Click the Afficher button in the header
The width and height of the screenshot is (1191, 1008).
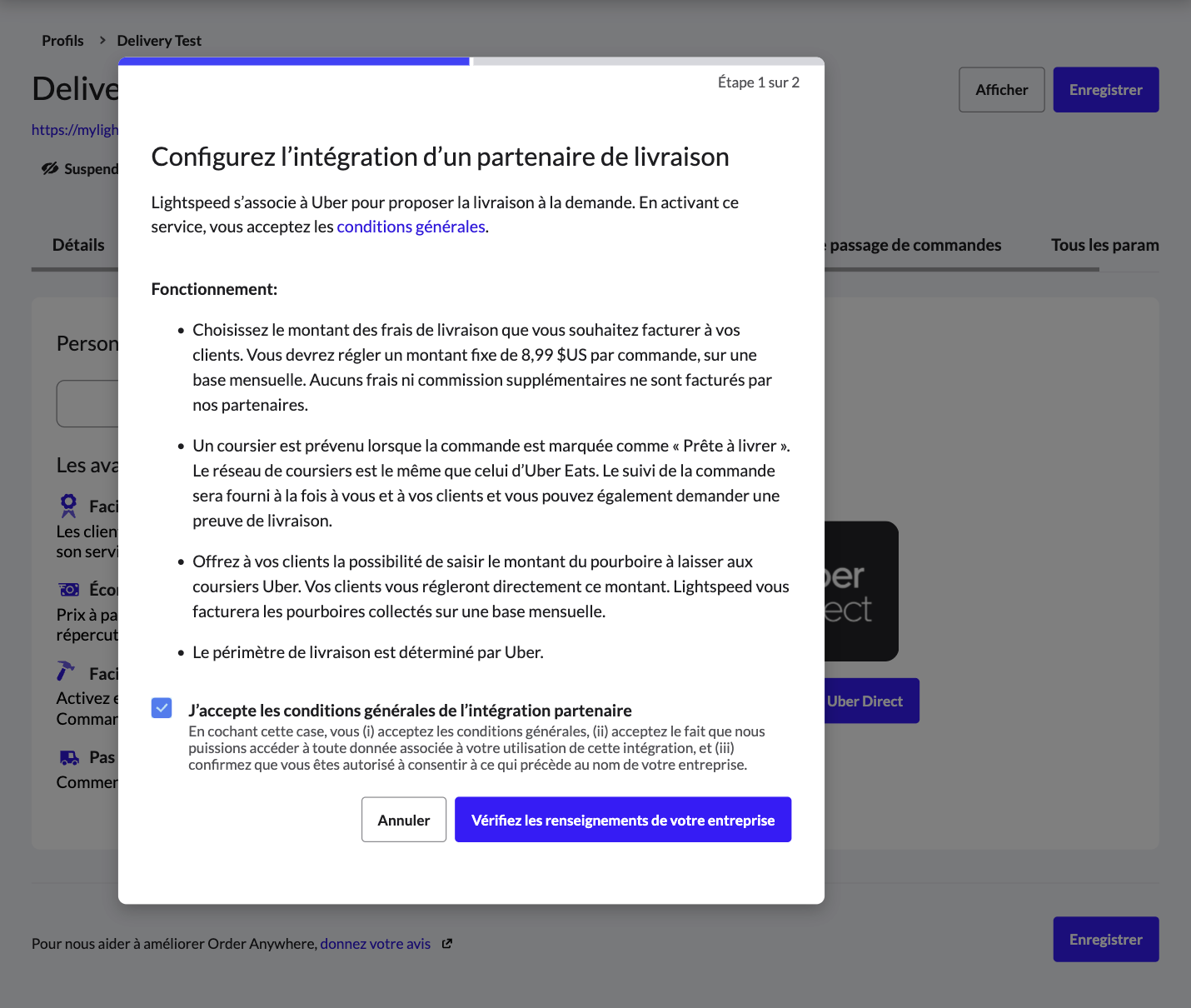[1002, 90]
